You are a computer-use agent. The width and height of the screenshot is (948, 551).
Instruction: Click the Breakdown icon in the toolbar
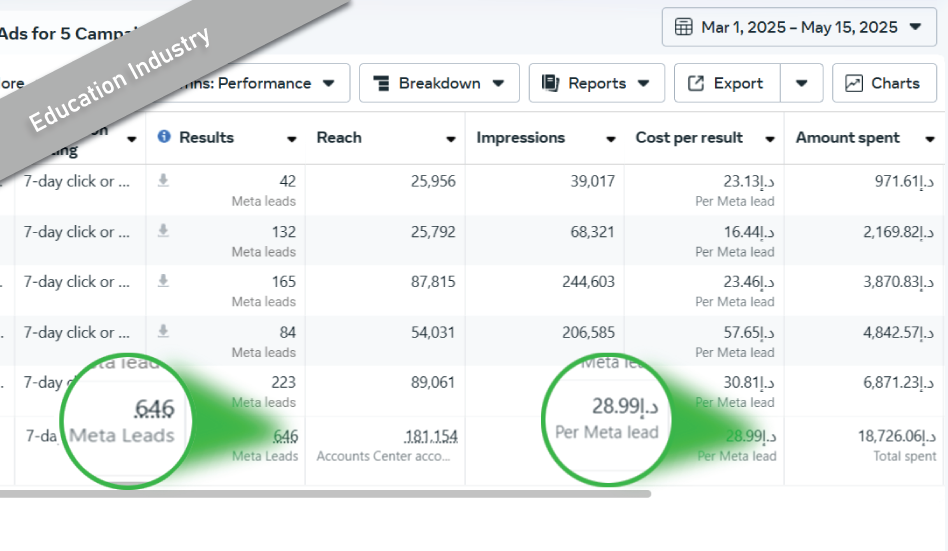click(x=381, y=83)
